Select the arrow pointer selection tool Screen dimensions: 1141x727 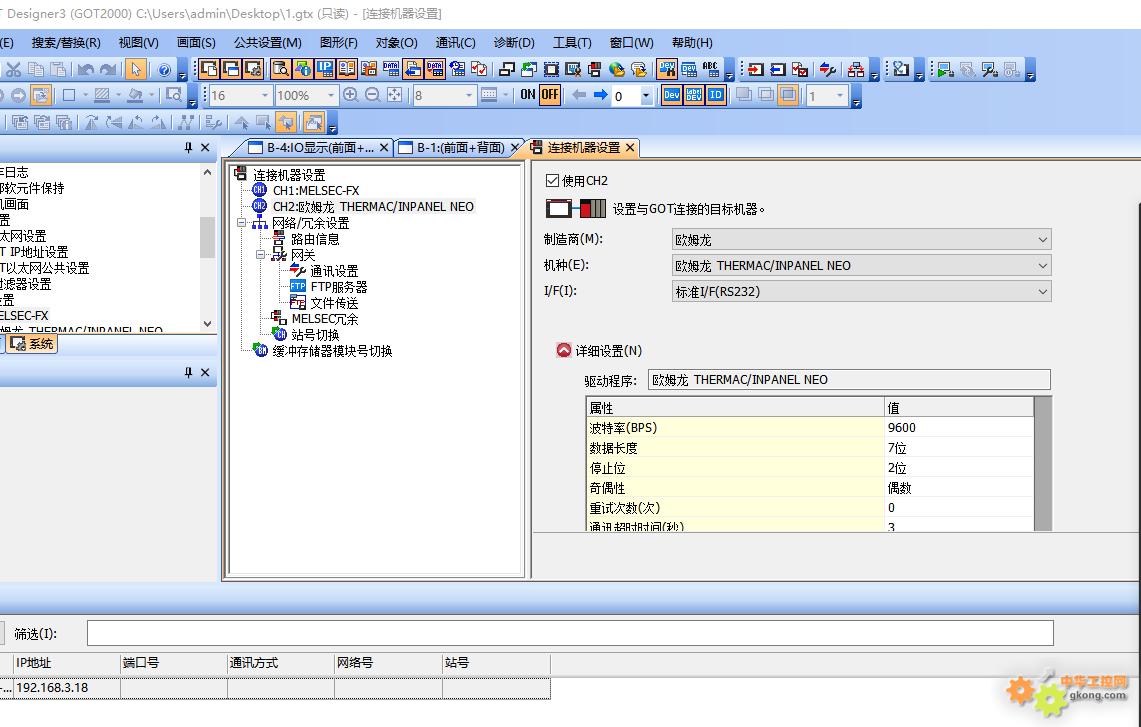click(x=135, y=70)
